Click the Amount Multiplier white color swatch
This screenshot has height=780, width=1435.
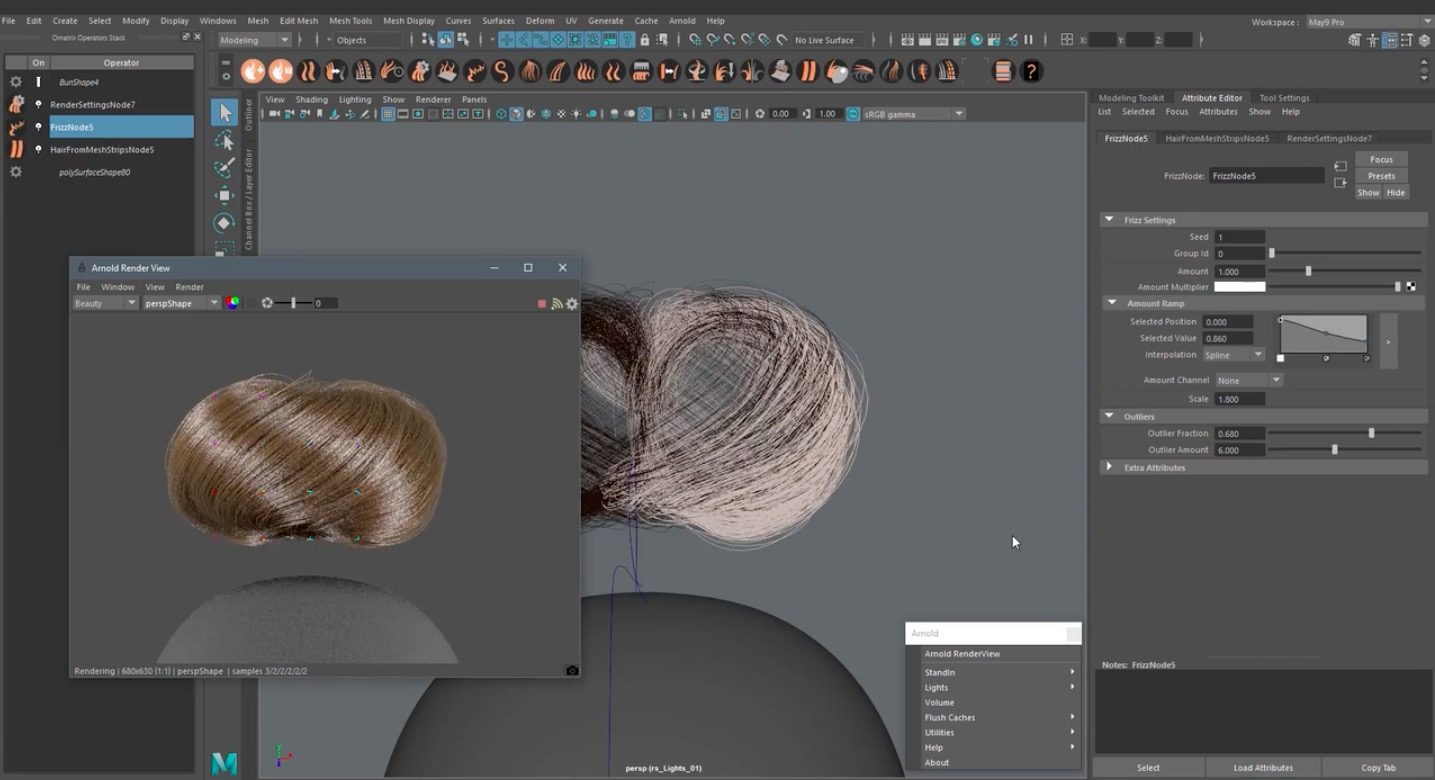(1239, 287)
